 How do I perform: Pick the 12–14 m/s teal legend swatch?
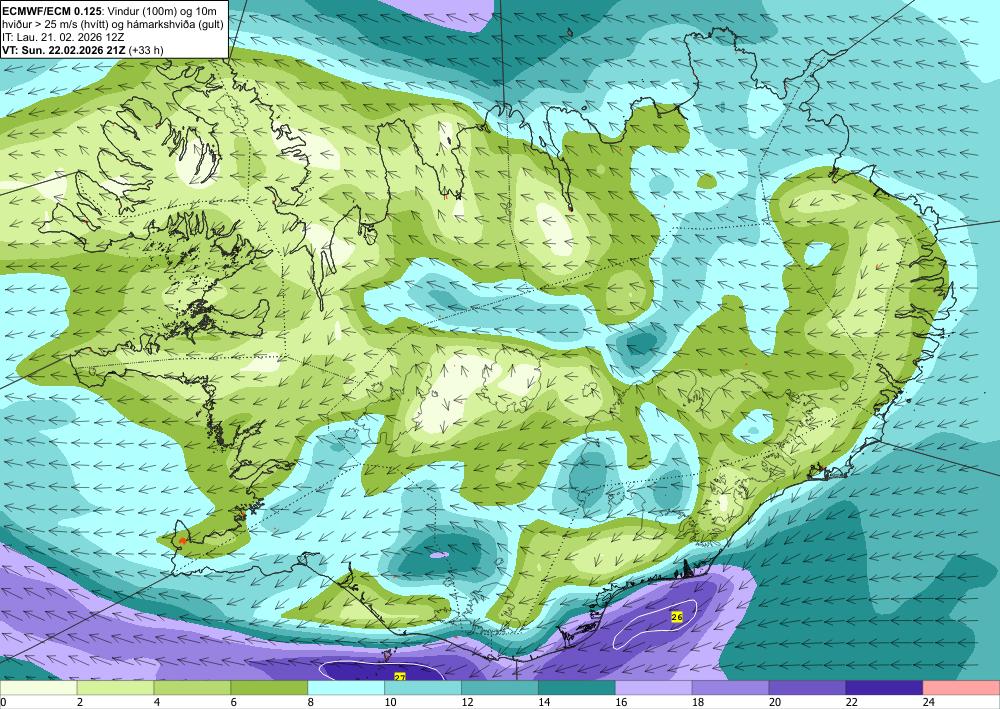pos(500,688)
